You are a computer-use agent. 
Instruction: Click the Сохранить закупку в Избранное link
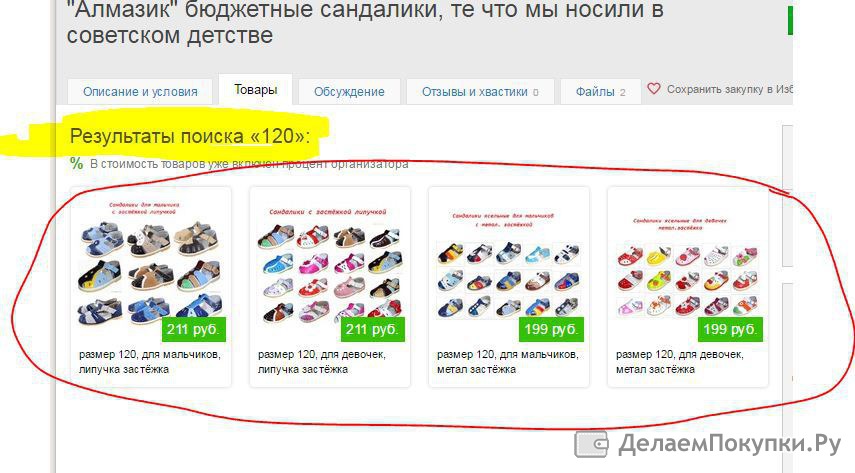click(730, 89)
